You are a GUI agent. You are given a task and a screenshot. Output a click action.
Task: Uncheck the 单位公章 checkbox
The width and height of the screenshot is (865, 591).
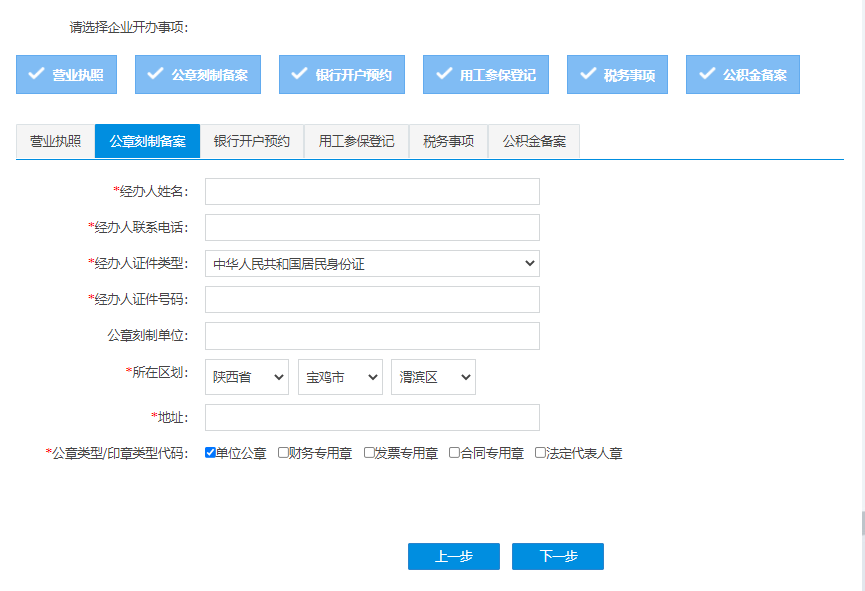(x=209, y=453)
